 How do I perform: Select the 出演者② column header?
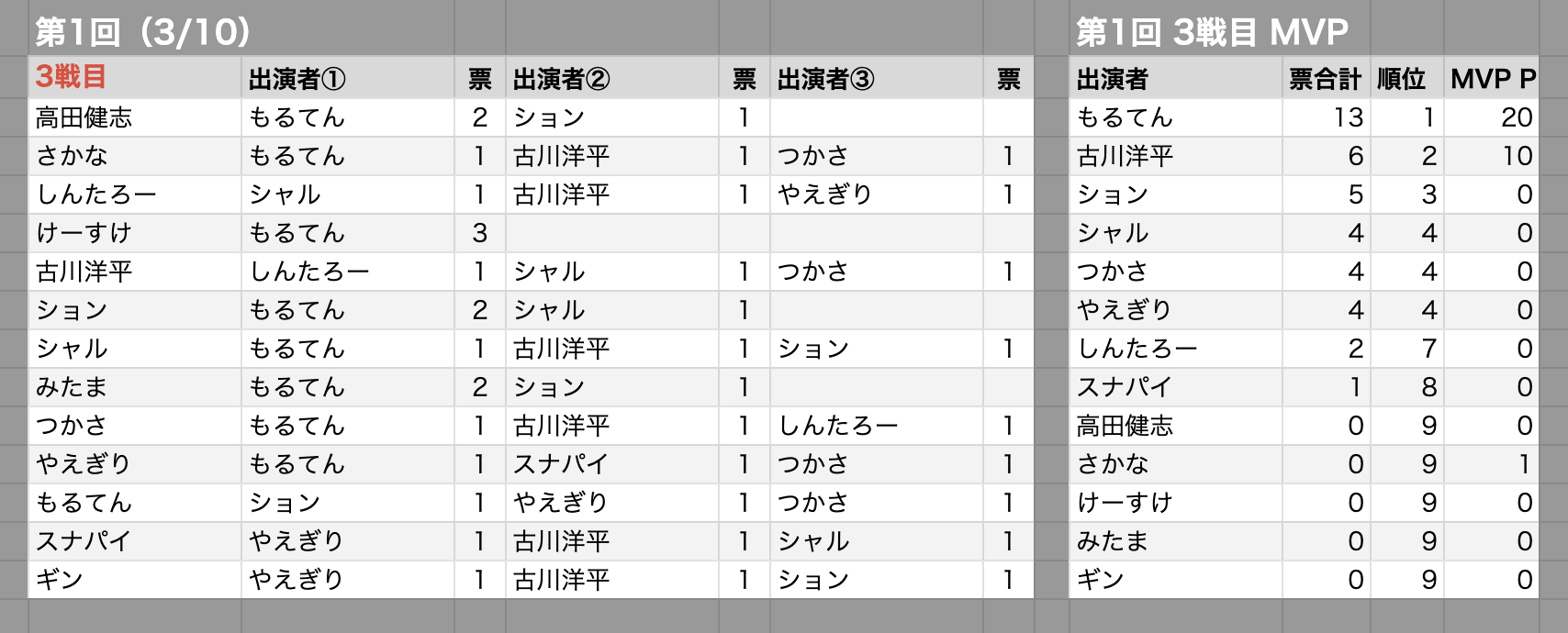561,80
